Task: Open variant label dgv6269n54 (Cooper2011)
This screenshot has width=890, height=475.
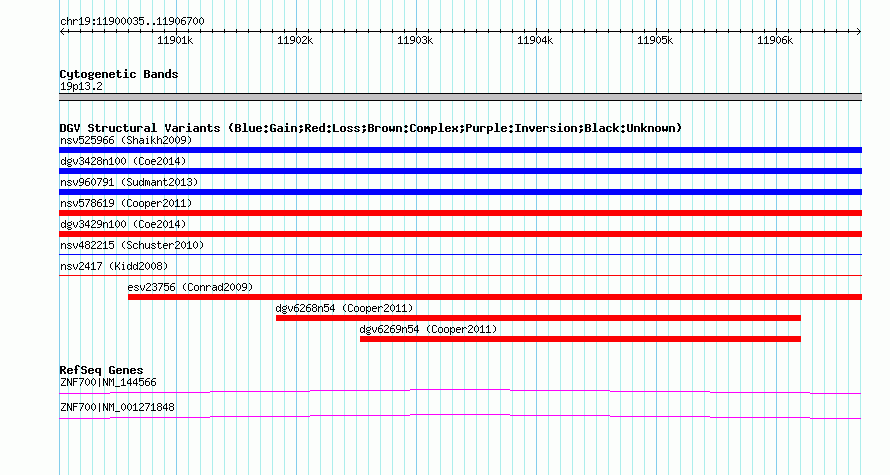Action: tap(429, 329)
